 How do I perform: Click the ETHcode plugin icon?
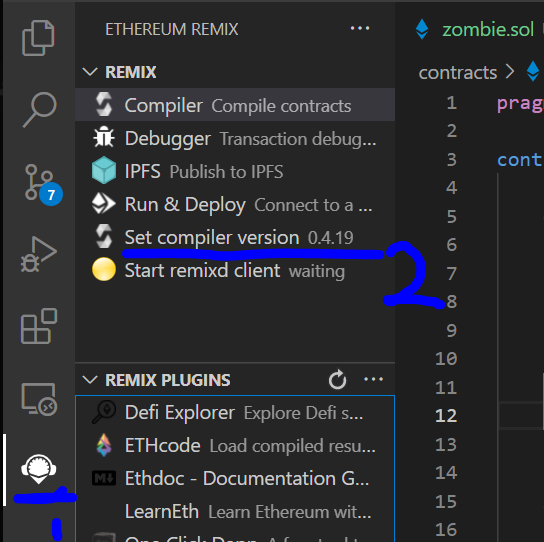click(x=104, y=445)
